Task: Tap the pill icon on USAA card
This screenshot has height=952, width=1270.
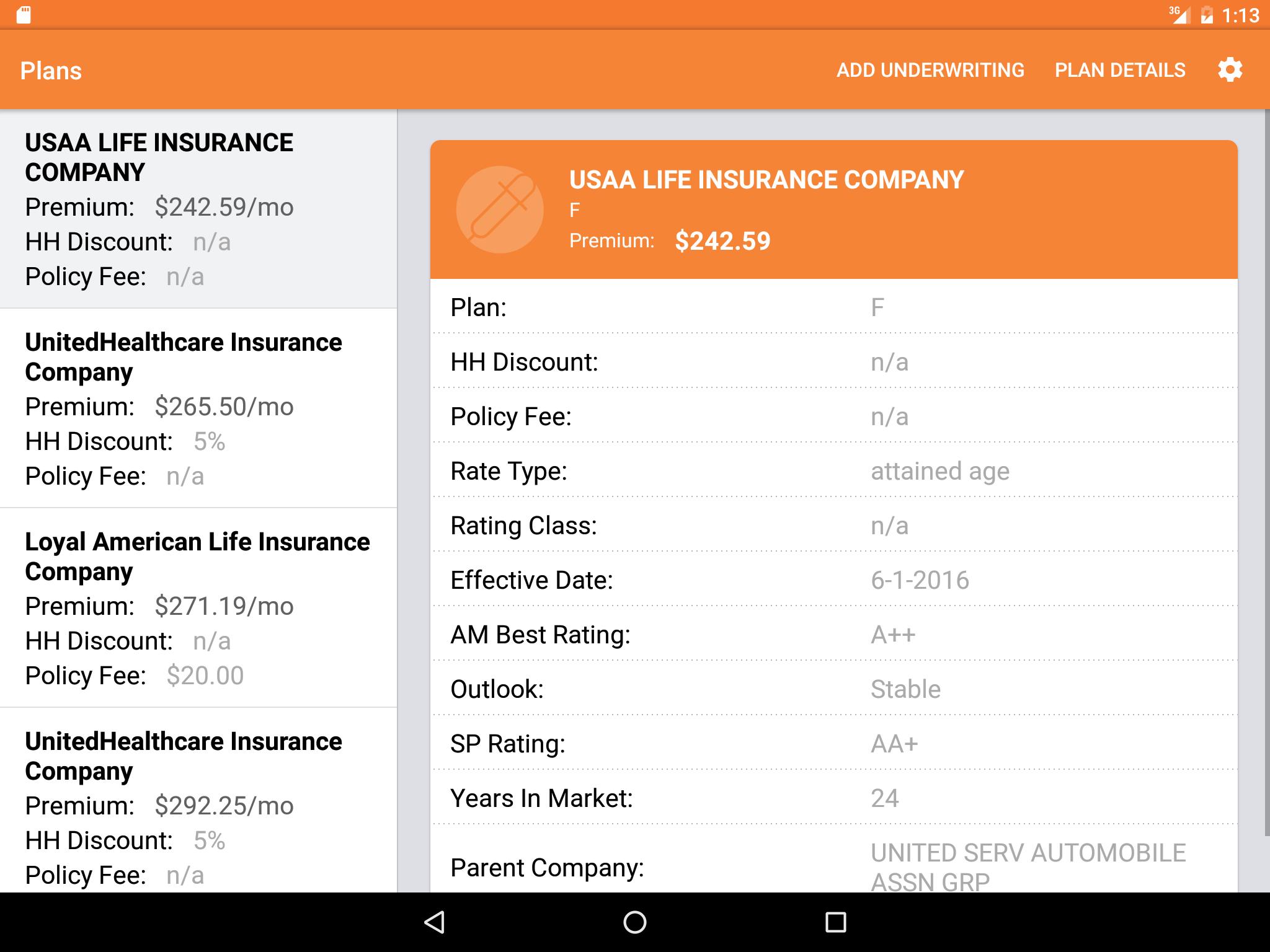Action: pos(500,209)
